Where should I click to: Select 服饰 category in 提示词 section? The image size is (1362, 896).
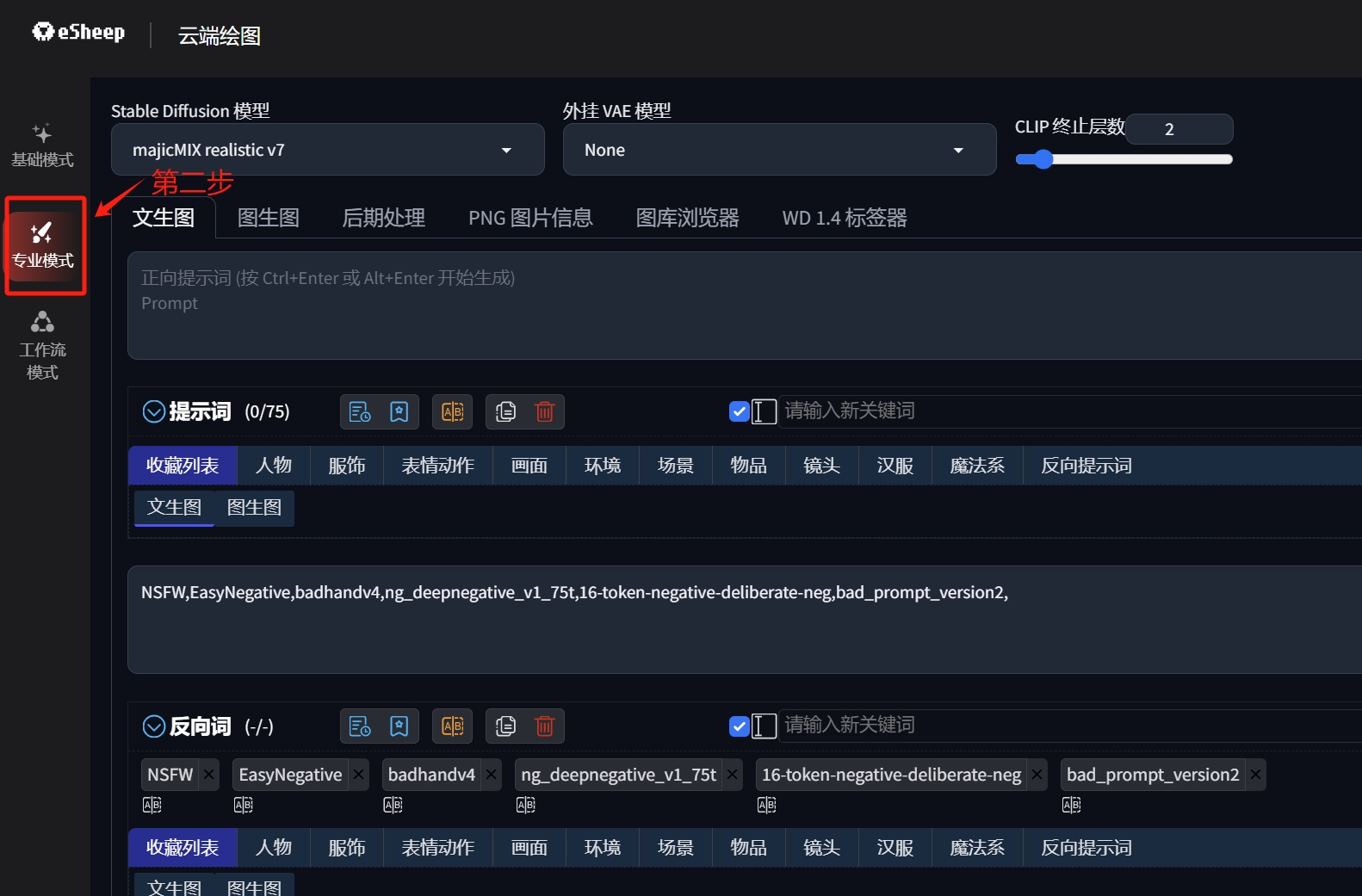coord(347,466)
